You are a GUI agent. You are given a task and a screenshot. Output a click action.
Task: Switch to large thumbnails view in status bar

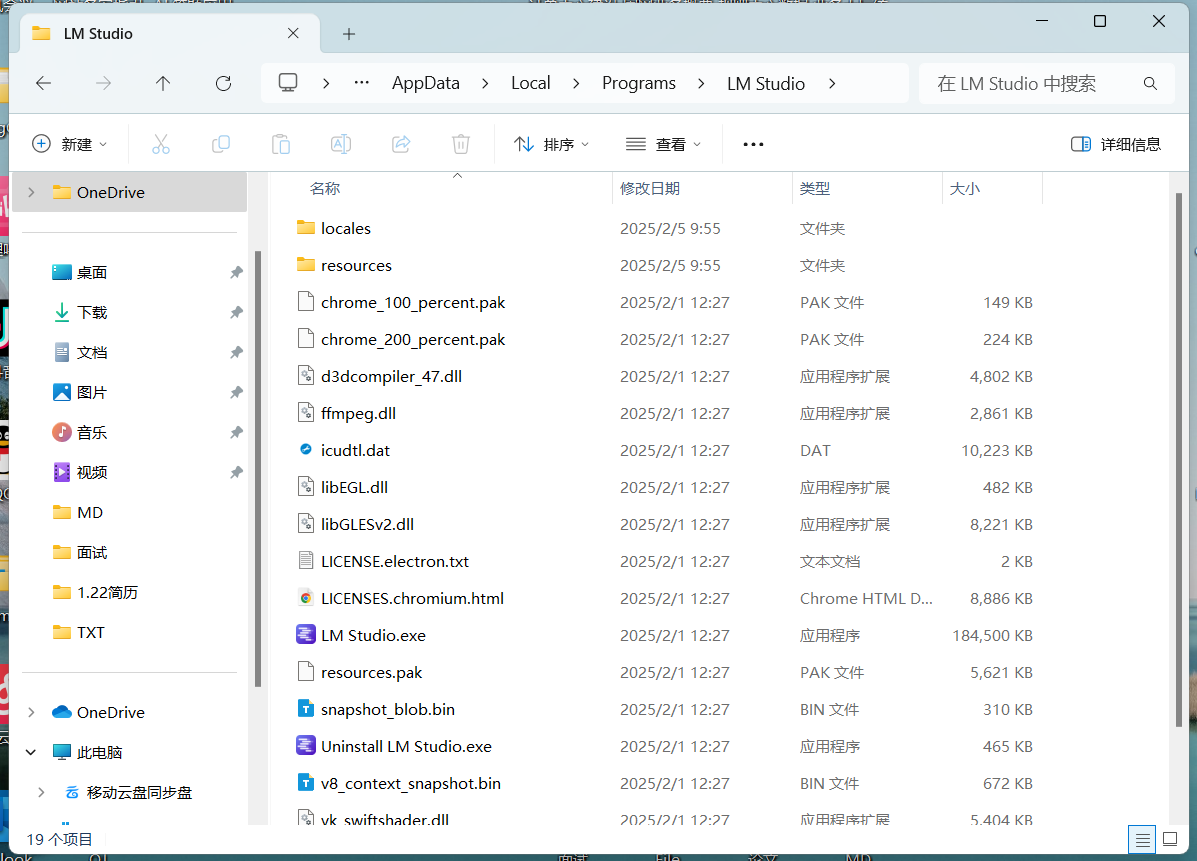tap(1170, 839)
